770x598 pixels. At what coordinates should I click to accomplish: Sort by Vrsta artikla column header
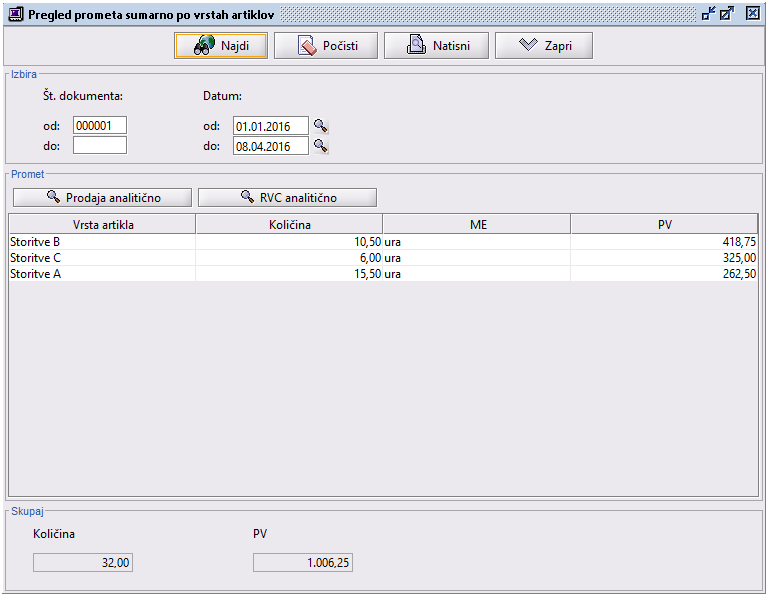coord(102,224)
